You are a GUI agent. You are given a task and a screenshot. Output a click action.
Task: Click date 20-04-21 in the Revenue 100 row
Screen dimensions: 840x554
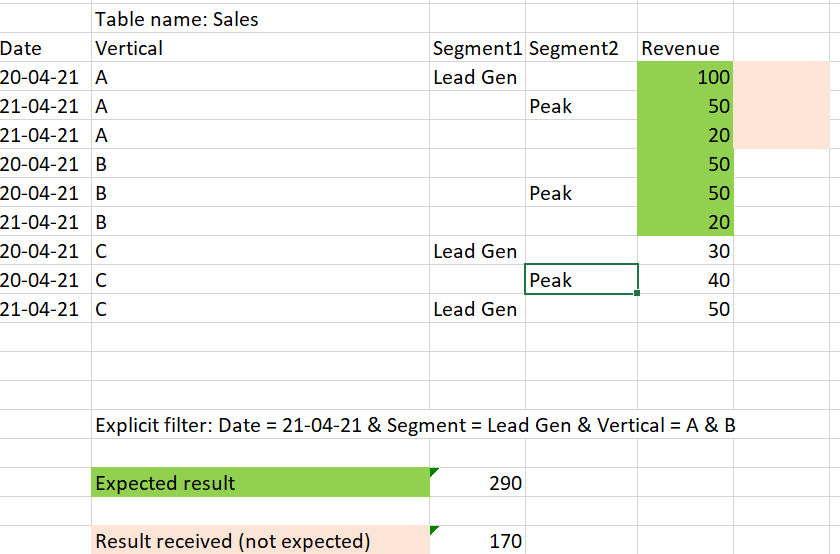(46, 77)
